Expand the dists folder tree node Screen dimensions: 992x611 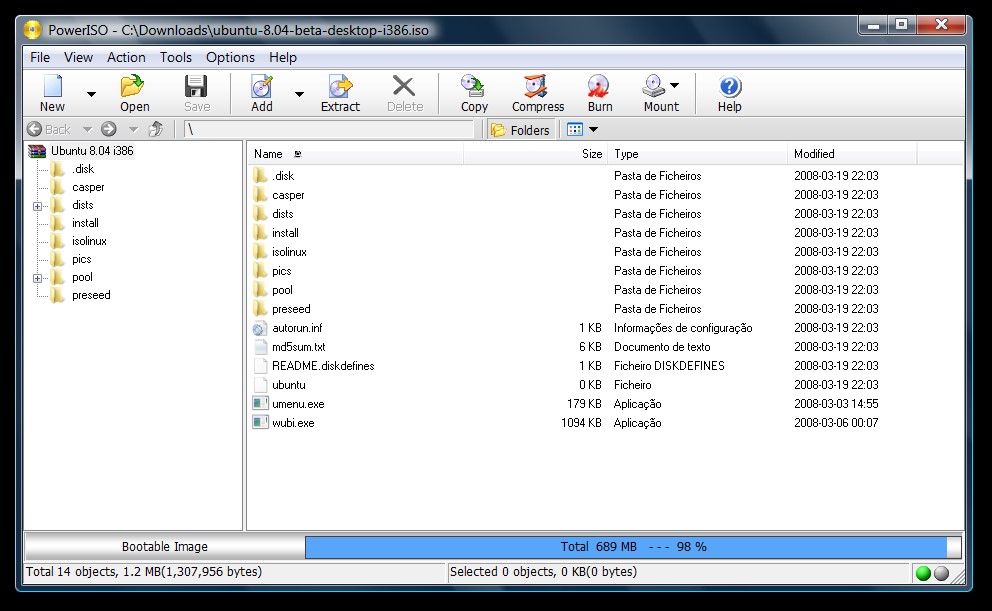38,206
